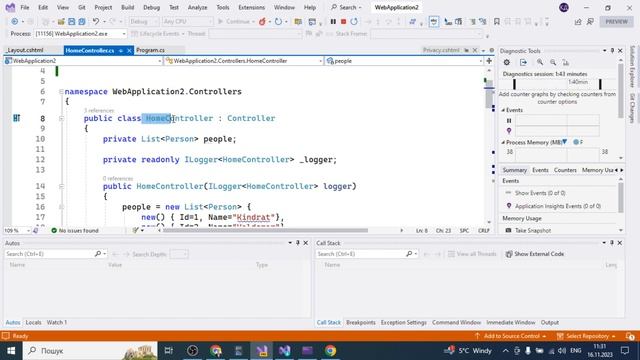
Task: Open the HomeController type navigation dropdown
Action: tap(244, 61)
